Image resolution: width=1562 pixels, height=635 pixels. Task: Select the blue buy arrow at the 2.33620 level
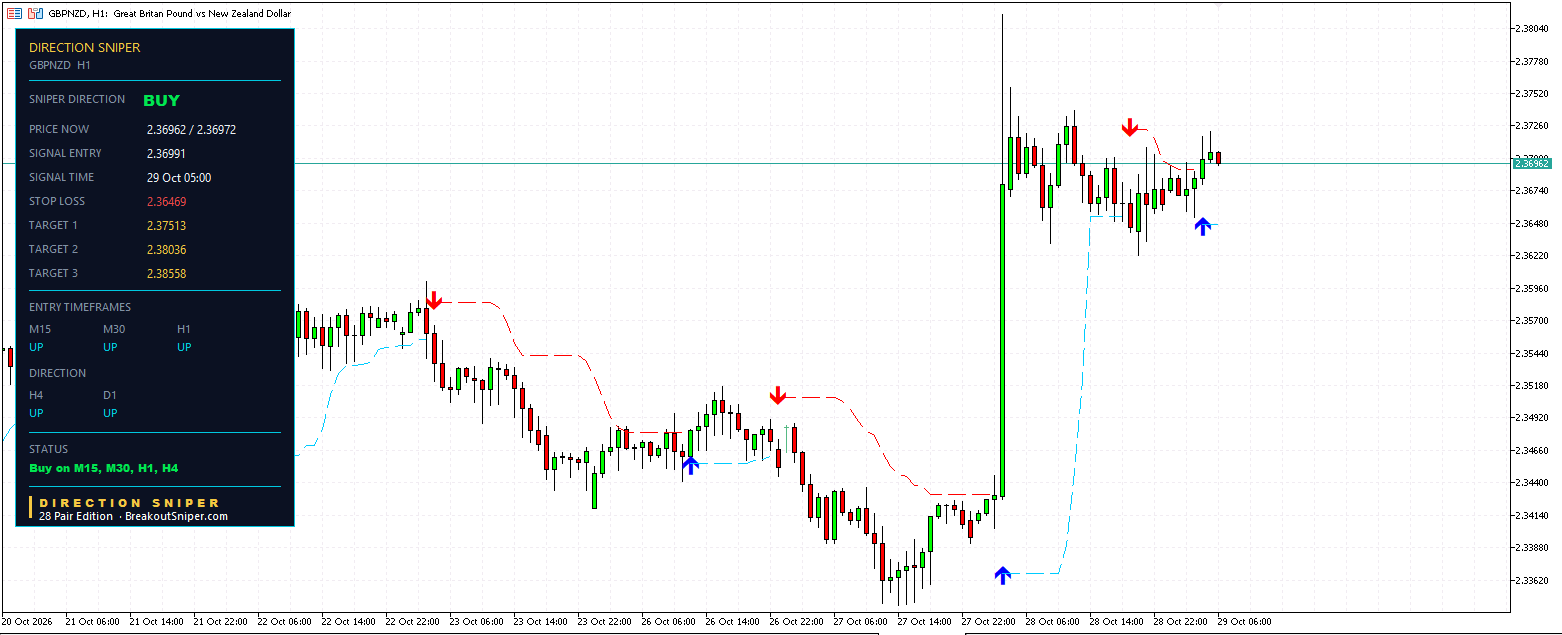coord(1003,574)
